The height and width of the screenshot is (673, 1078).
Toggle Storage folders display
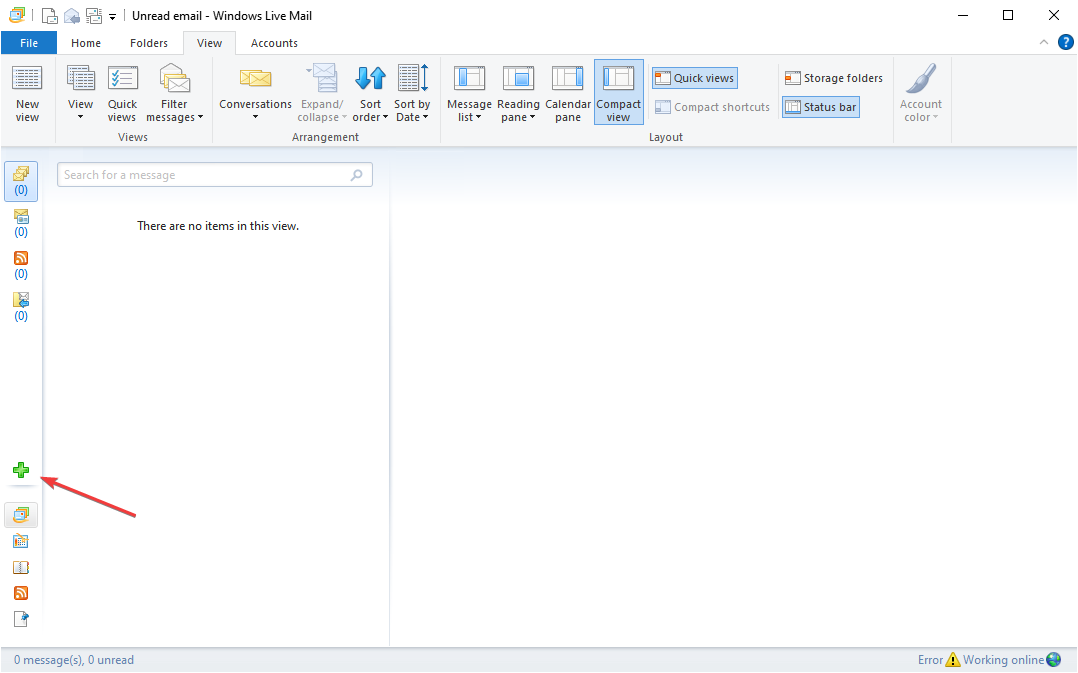click(834, 78)
